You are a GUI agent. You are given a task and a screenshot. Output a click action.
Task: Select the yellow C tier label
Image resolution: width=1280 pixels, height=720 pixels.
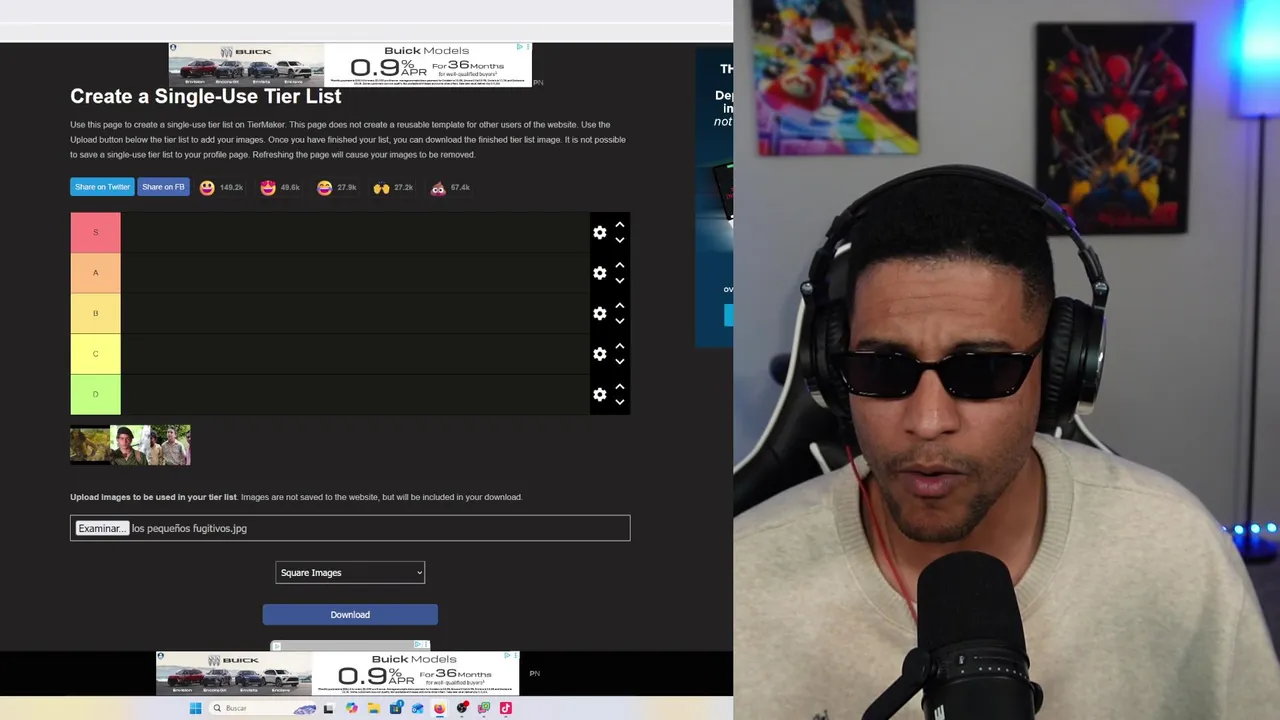point(95,354)
